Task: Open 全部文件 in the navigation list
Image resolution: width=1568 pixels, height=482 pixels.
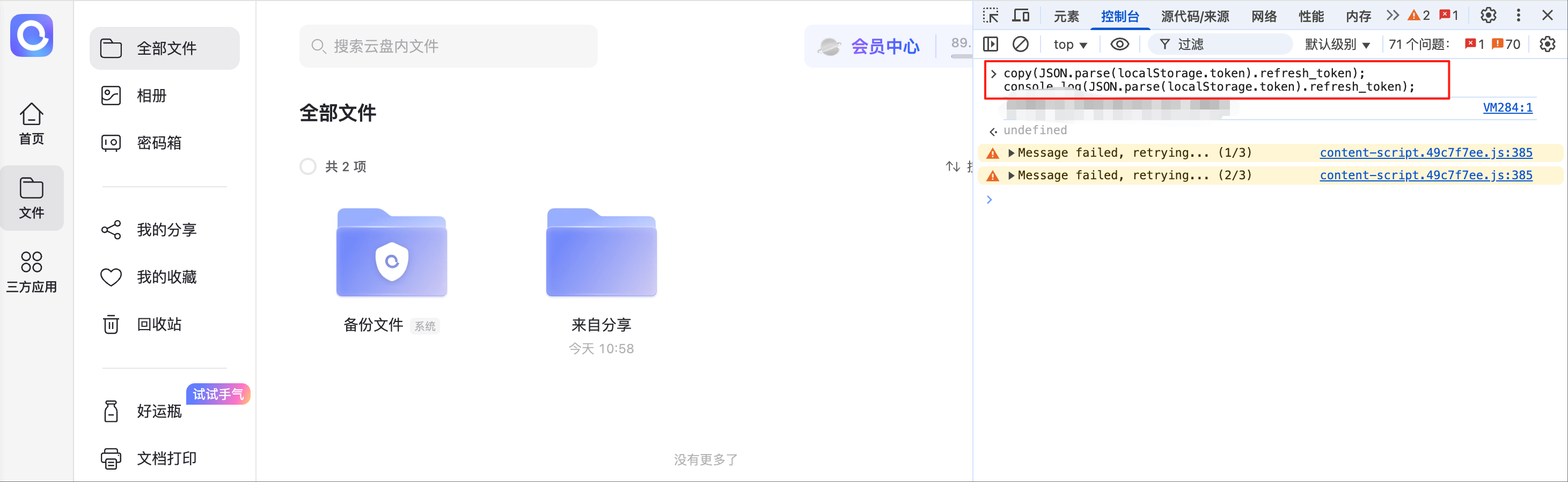Action: [164, 48]
